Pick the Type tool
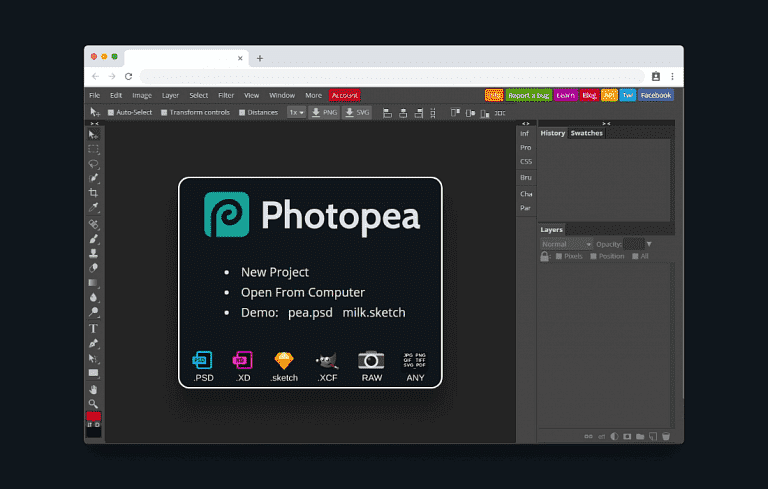Screen dimensions: 768x489 point(93,328)
